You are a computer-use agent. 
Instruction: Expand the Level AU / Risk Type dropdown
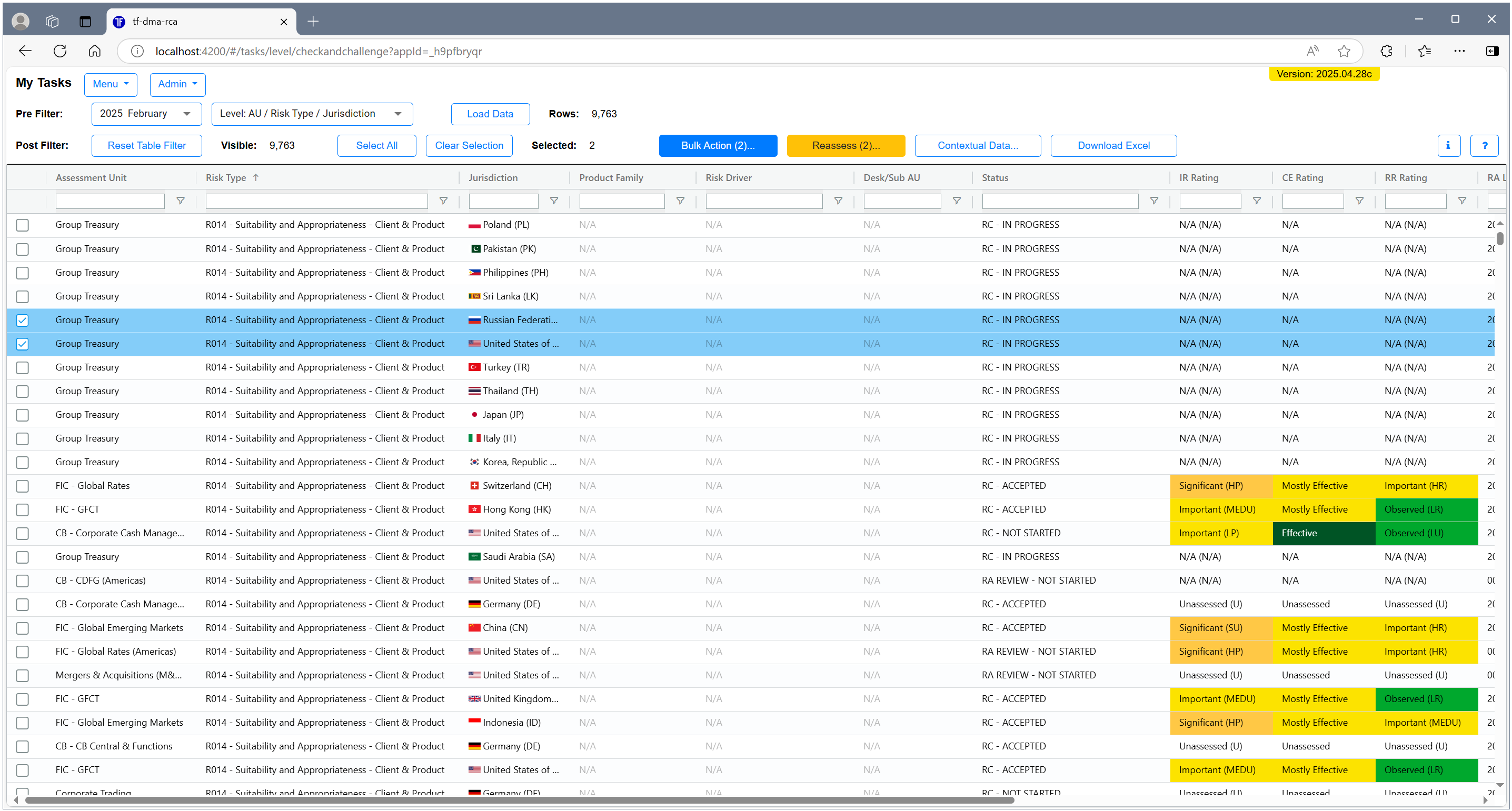pyautogui.click(x=312, y=114)
